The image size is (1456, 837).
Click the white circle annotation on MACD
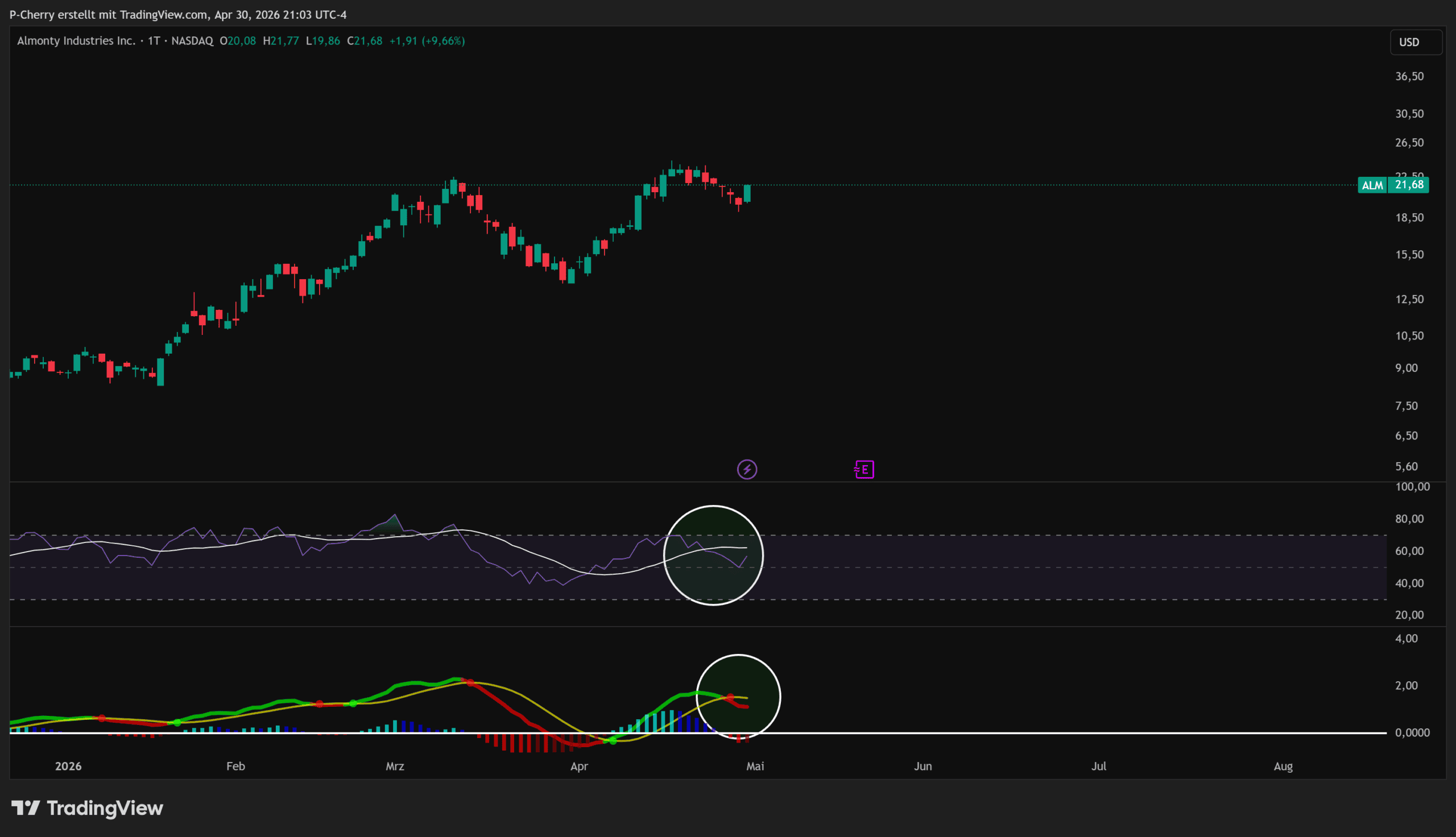pos(738,696)
